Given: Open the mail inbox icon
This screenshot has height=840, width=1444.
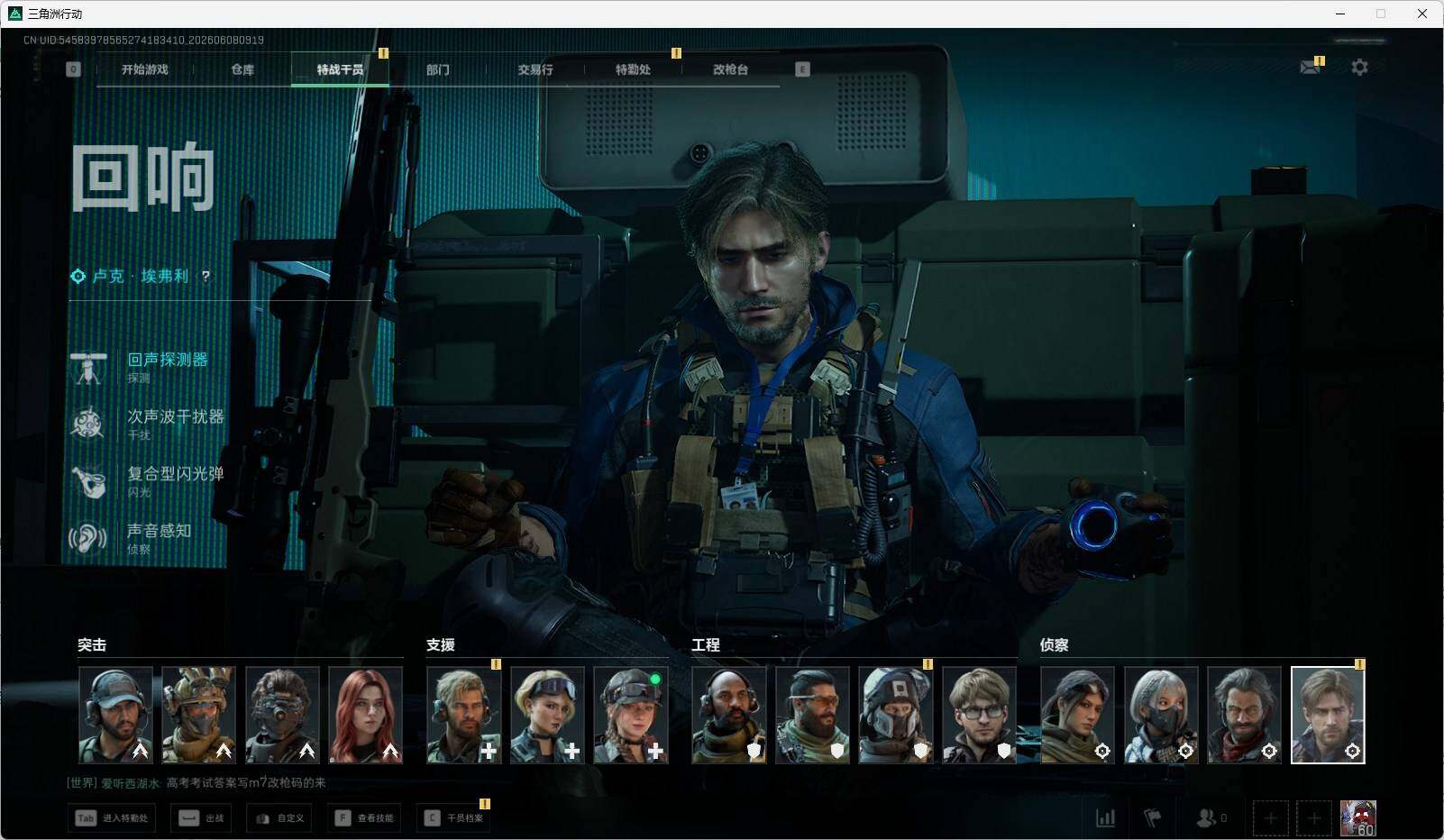Looking at the screenshot, I should coord(1311,67).
